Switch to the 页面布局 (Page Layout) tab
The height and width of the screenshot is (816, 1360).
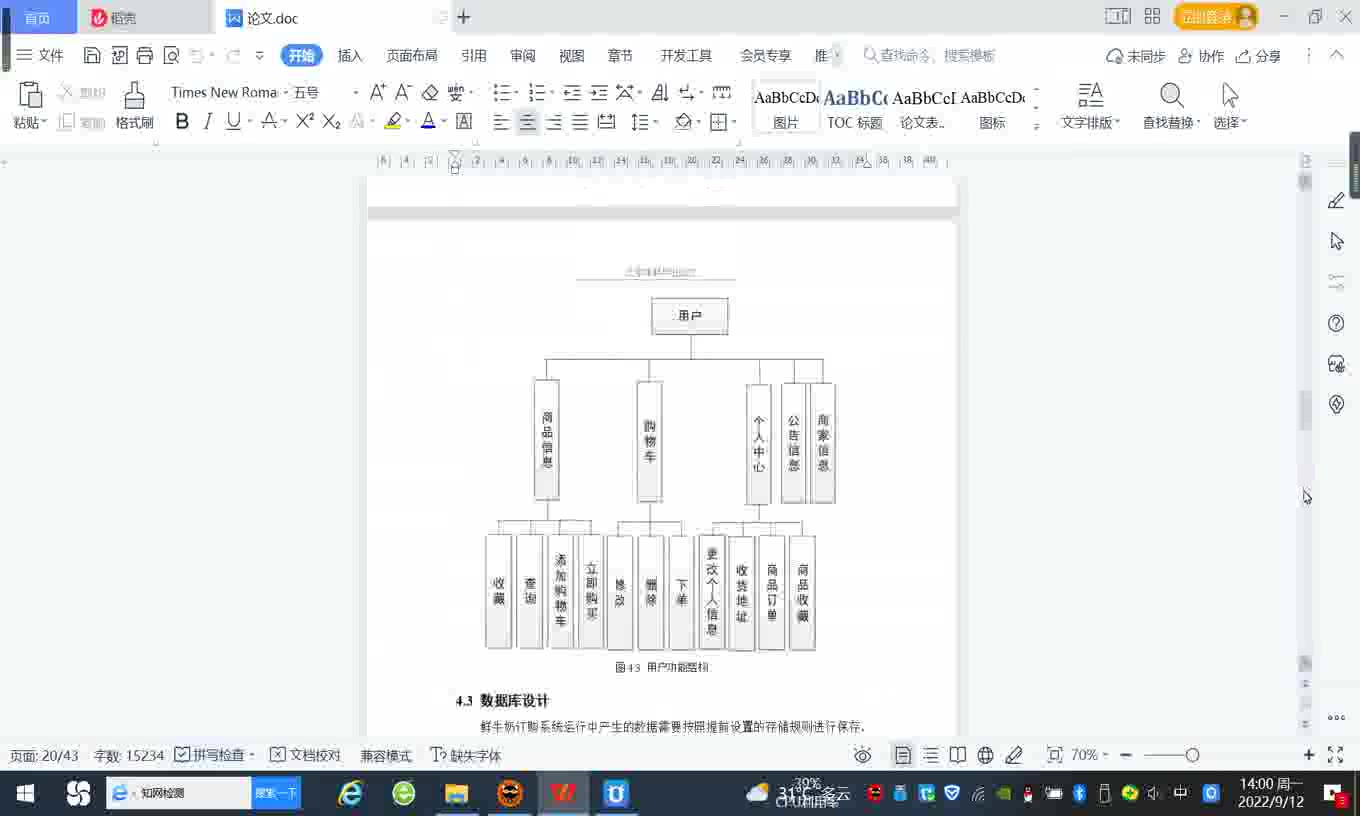click(x=412, y=56)
